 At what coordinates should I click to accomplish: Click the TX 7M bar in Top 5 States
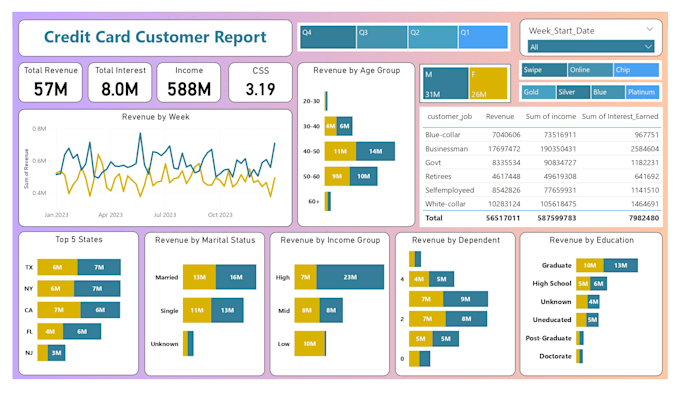tap(99, 267)
